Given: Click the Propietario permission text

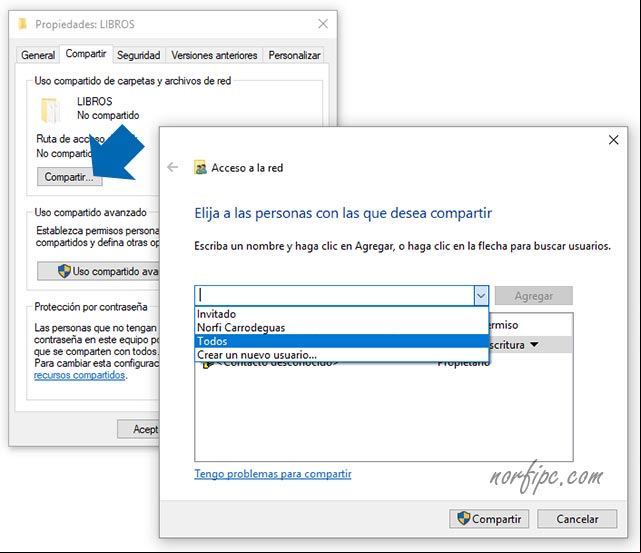Looking at the screenshot, I should click(463, 364).
